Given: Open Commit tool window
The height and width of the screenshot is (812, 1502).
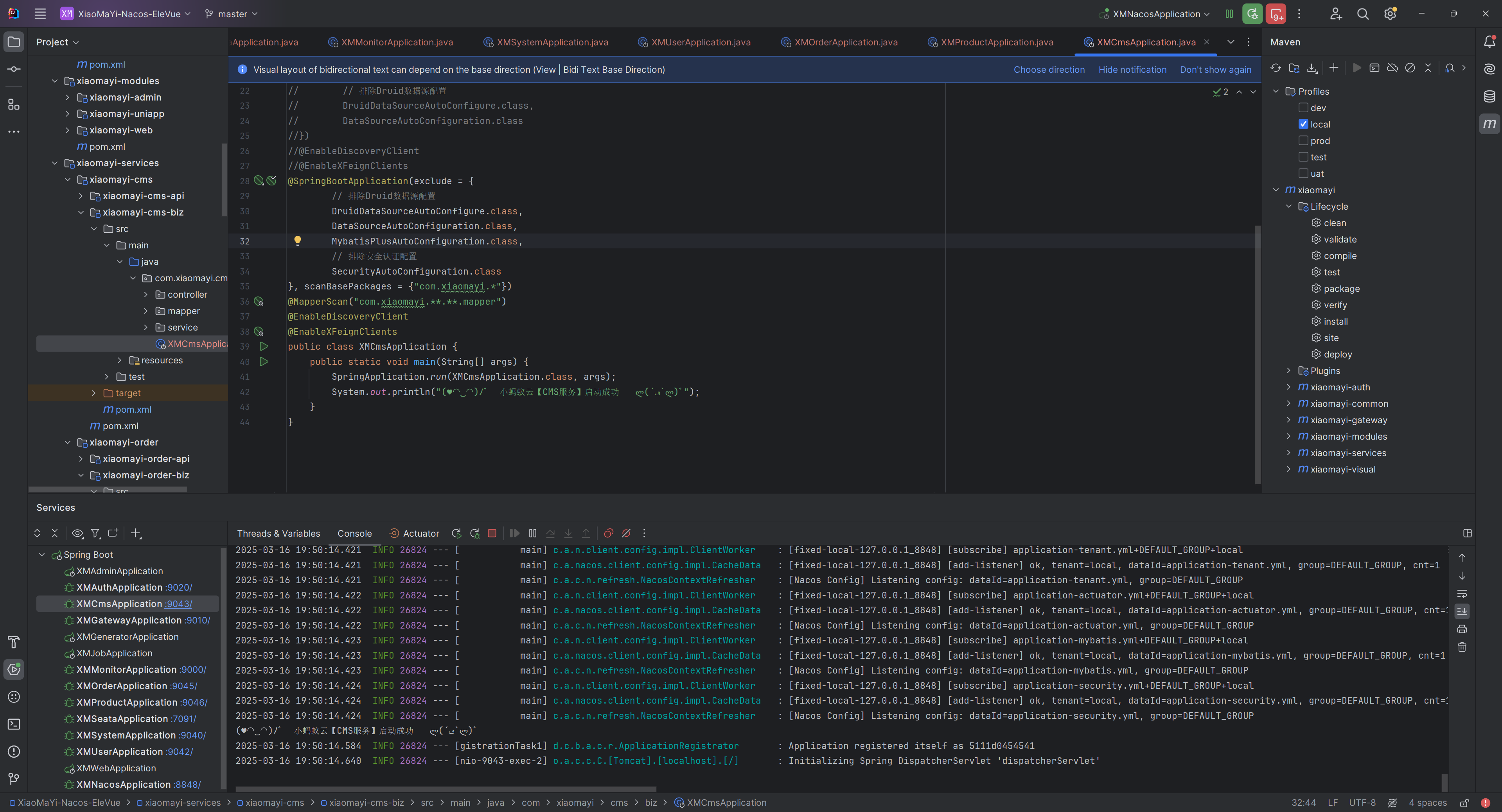Looking at the screenshot, I should [14, 69].
